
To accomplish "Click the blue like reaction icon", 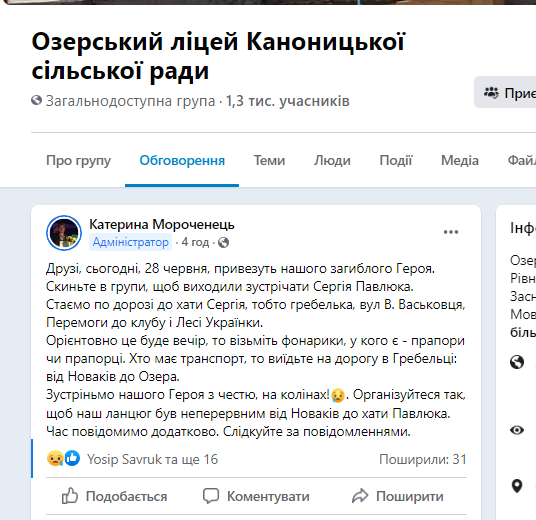I will (x=72, y=458).
